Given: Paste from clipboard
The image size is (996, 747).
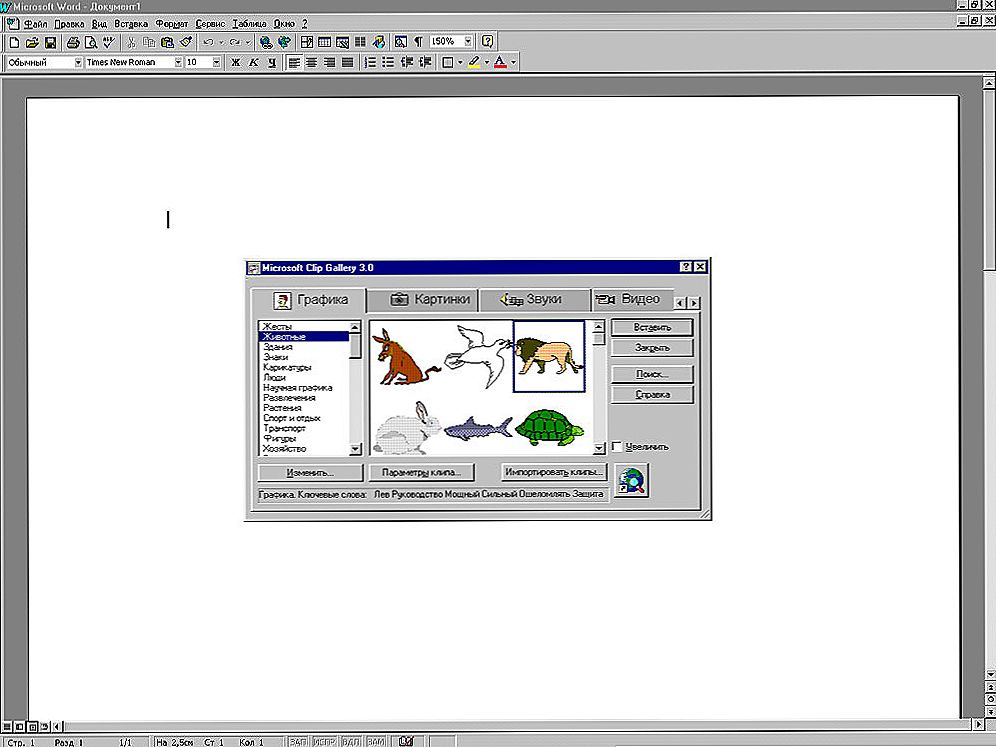Looking at the screenshot, I should [167, 43].
